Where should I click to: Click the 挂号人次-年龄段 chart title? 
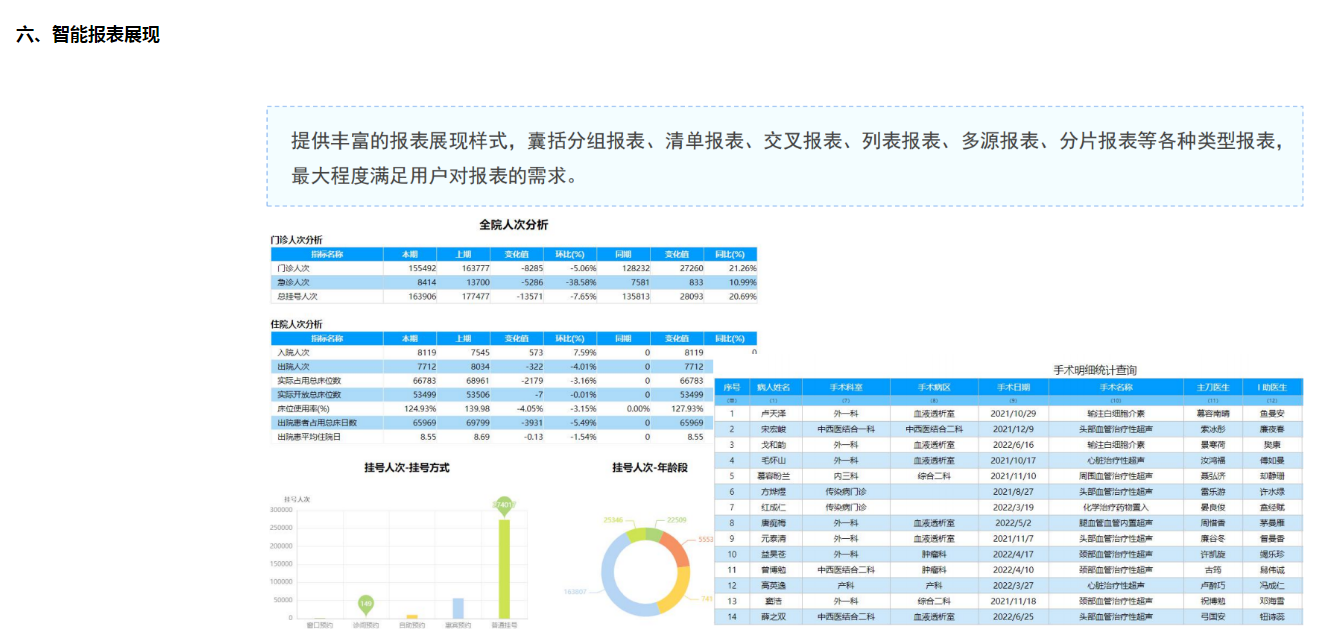point(649,467)
